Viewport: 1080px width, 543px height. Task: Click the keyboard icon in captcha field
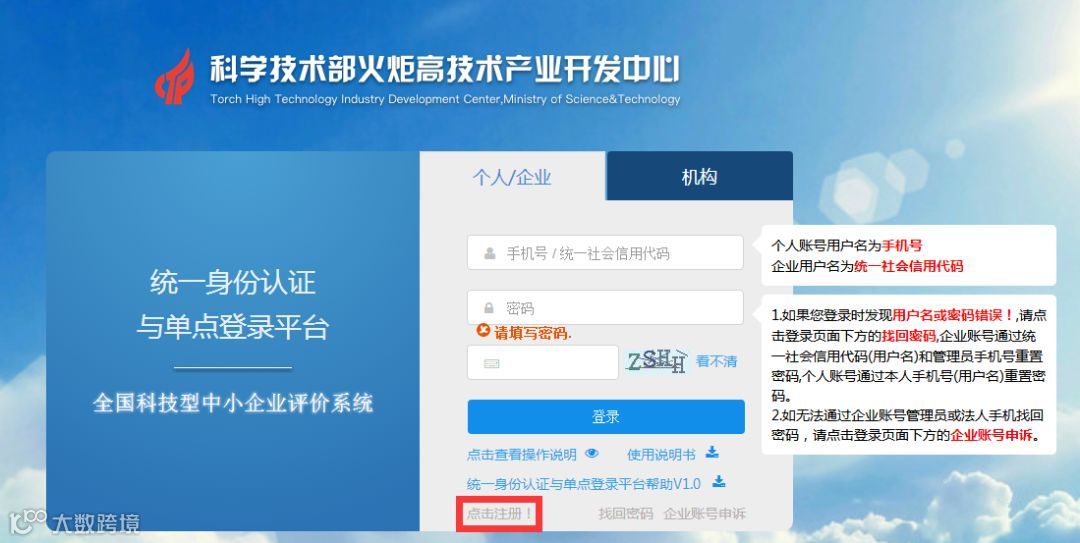491,363
